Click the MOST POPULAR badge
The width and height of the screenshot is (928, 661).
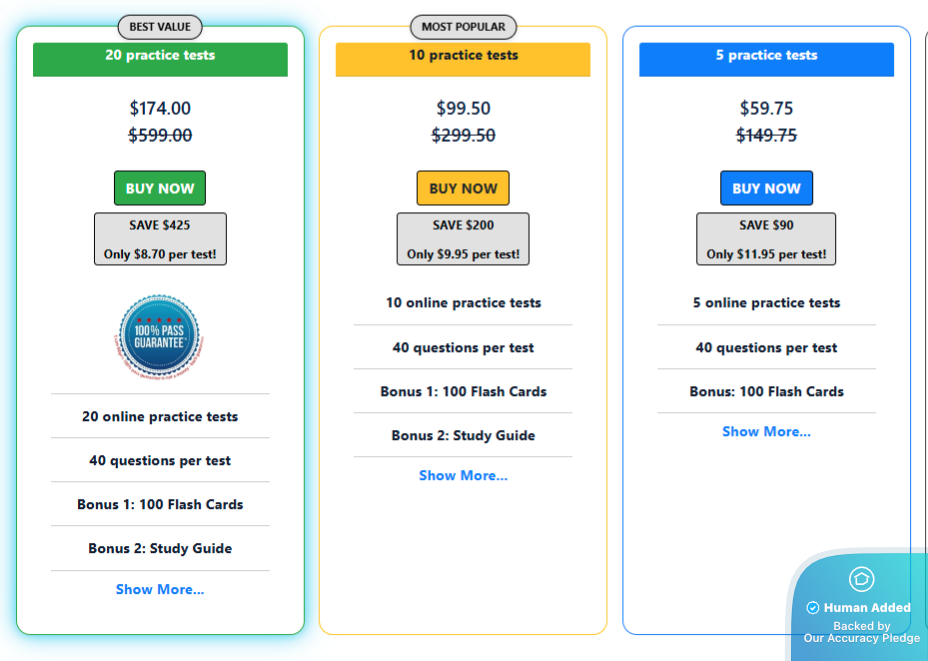pyautogui.click(x=463, y=27)
